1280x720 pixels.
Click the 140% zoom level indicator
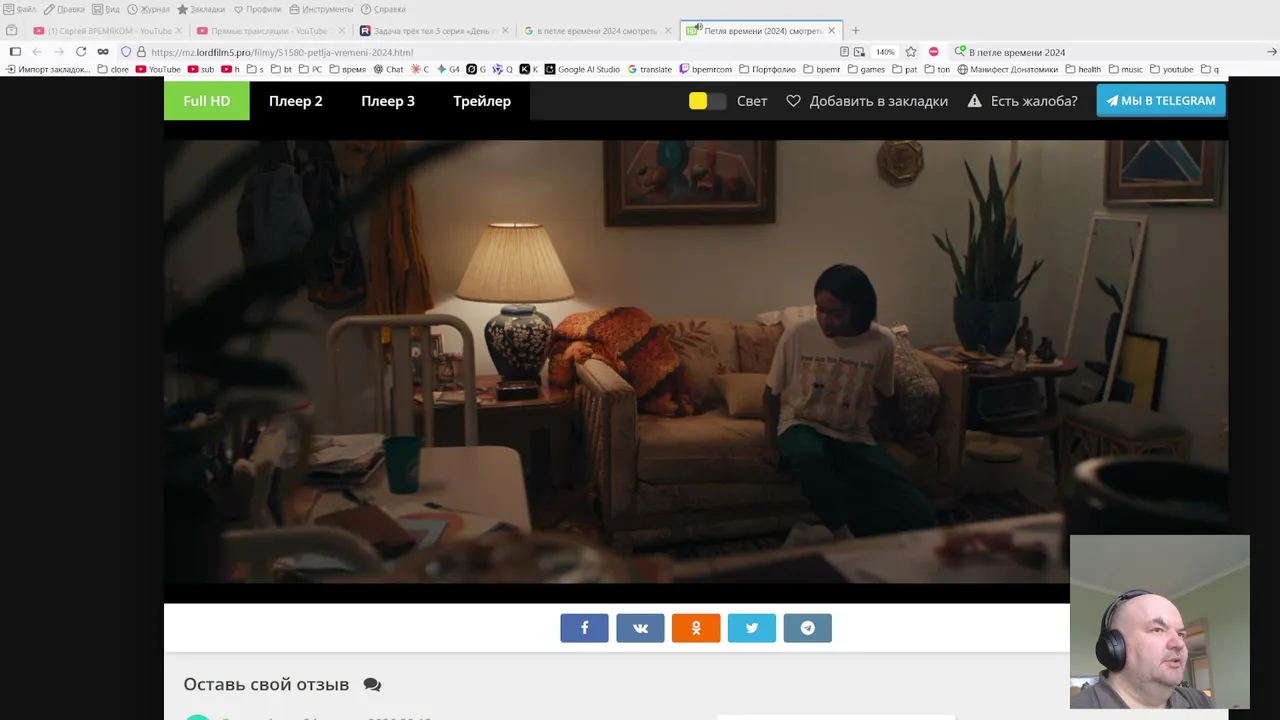885,52
